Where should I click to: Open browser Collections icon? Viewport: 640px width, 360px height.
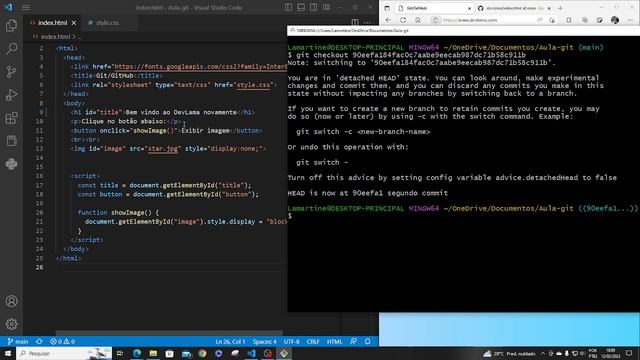click(584, 20)
